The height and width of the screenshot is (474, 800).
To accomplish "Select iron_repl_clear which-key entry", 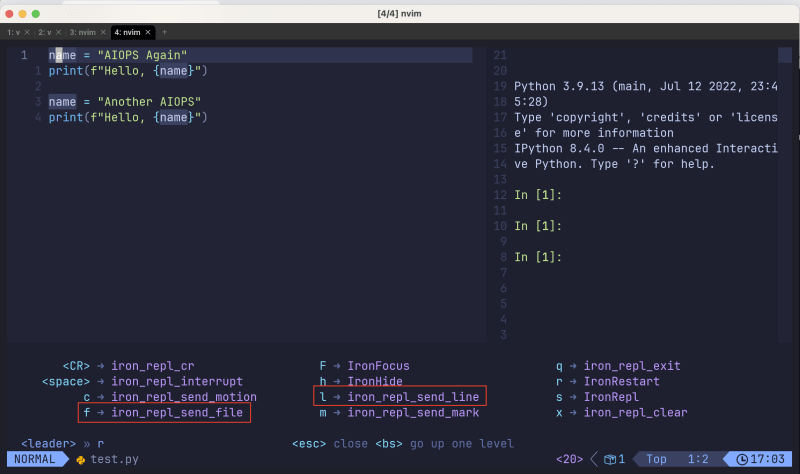I will [621, 412].
